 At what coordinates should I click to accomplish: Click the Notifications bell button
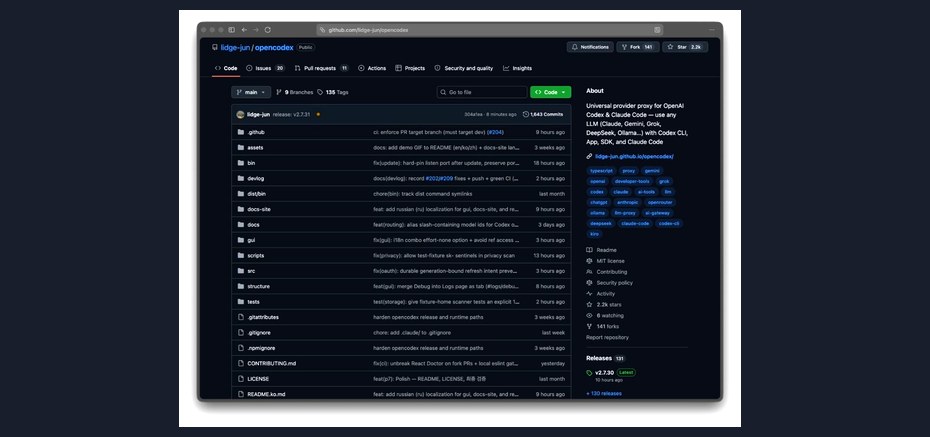coord(590,47)
